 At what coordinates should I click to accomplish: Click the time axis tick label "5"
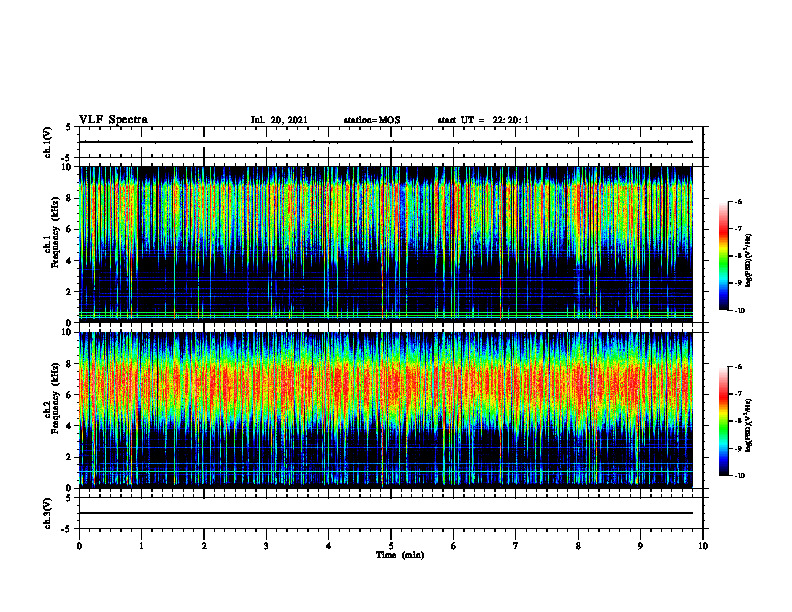tap(391, 546)
